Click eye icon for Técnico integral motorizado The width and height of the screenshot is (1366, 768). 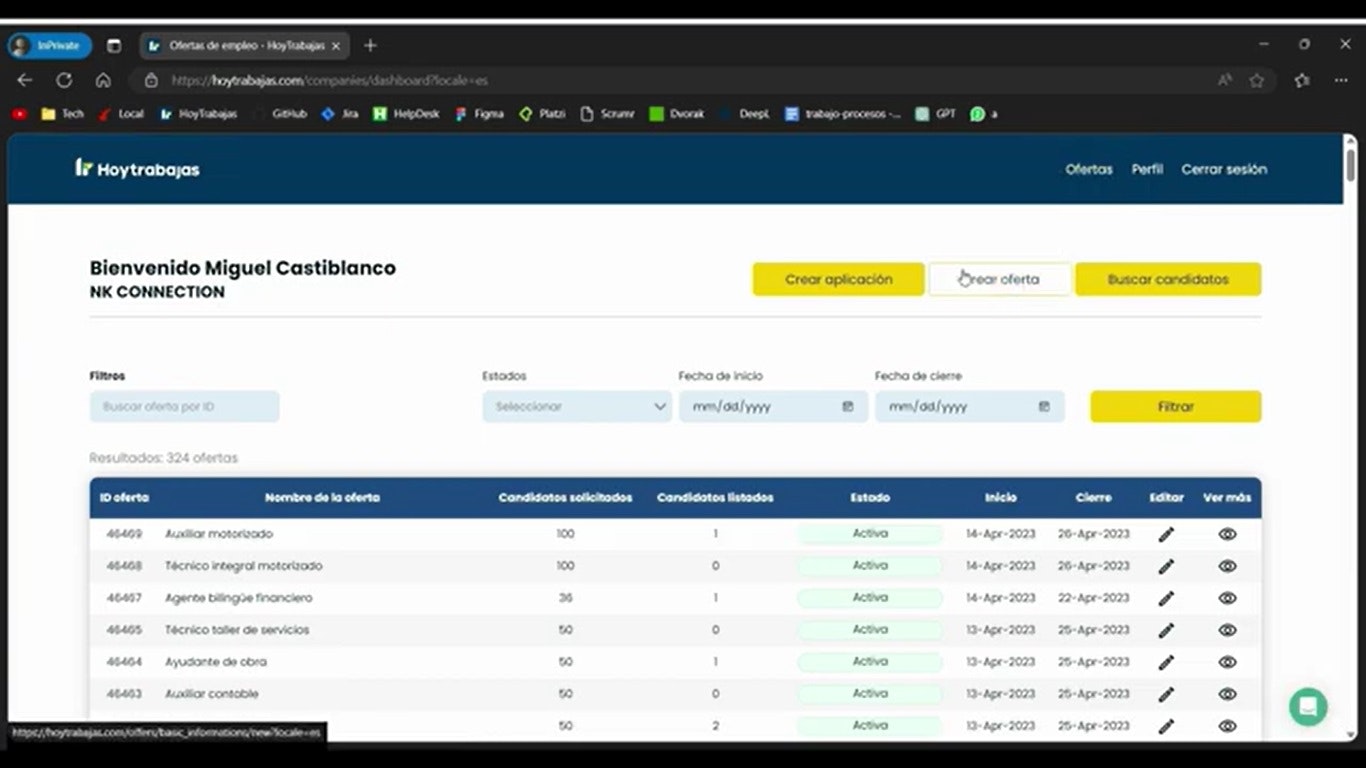(x=1228, y=566)
